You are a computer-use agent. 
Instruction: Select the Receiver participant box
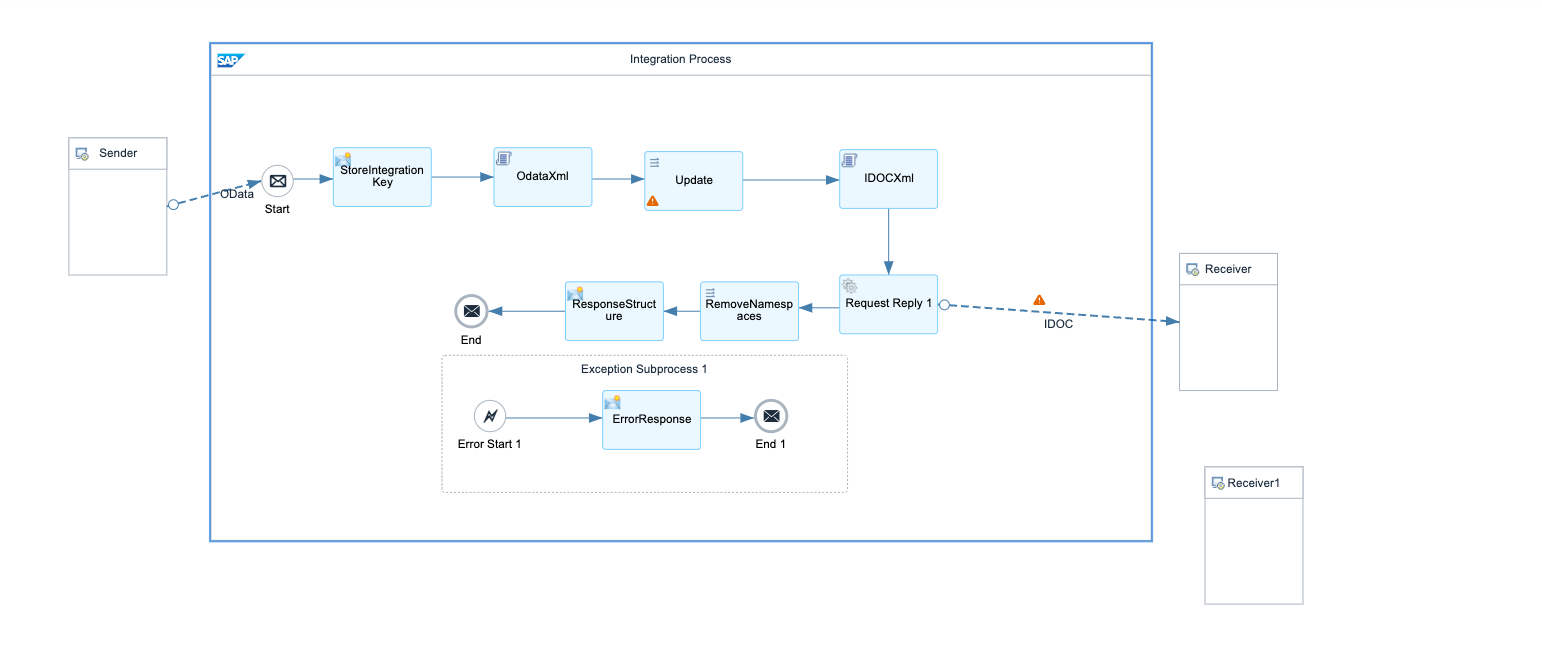click(1228, 322)
